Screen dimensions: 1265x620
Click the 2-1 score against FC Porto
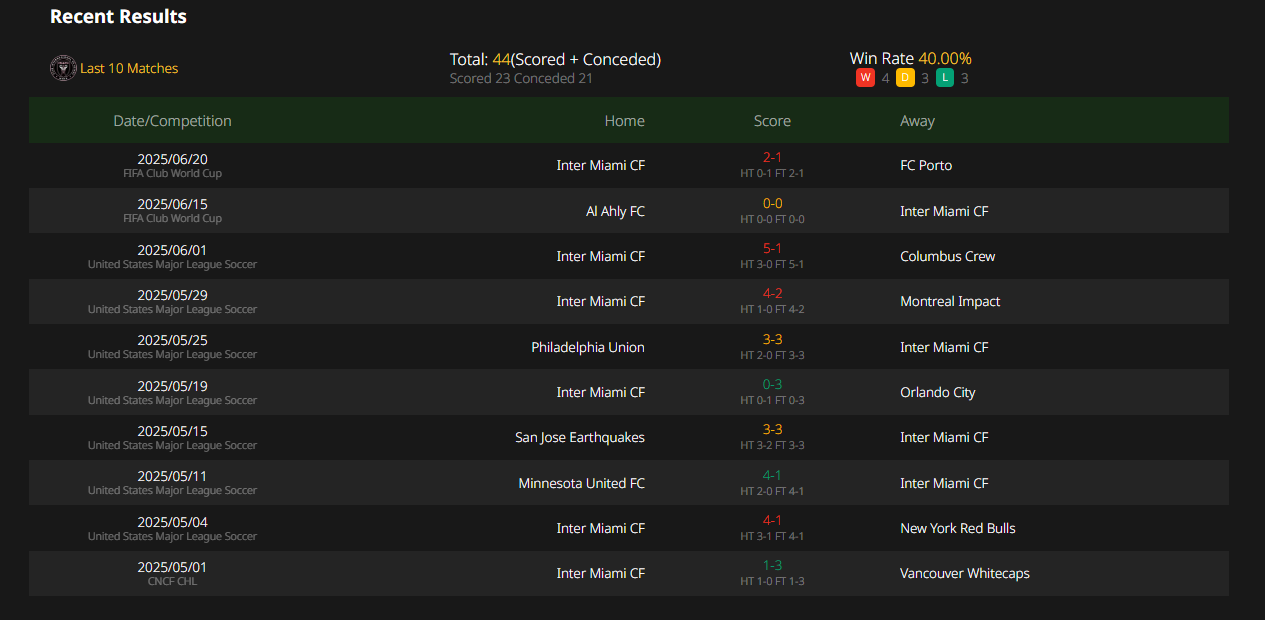(772, 157)
